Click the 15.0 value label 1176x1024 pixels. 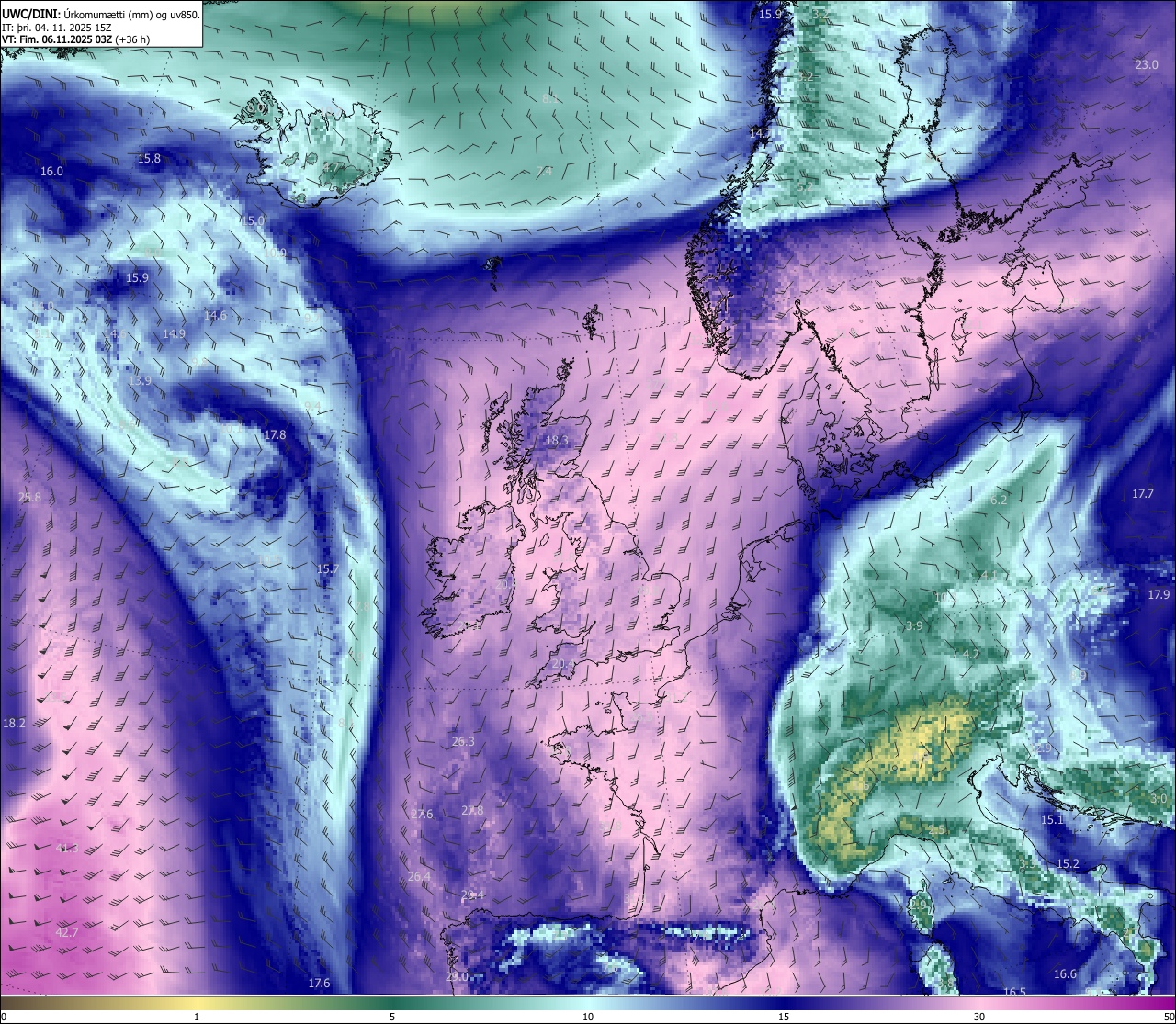[x=253, y=221]
